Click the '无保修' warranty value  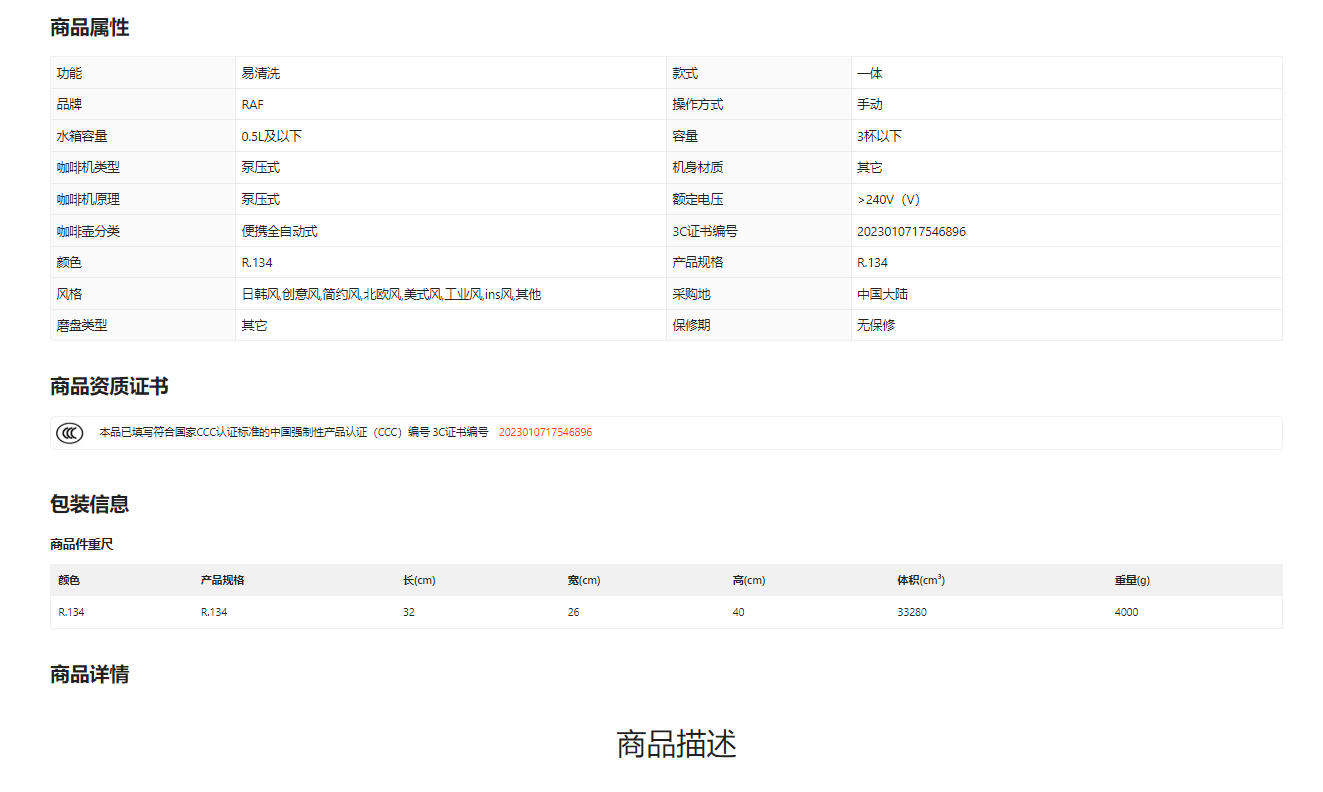(x=877, y=325)
